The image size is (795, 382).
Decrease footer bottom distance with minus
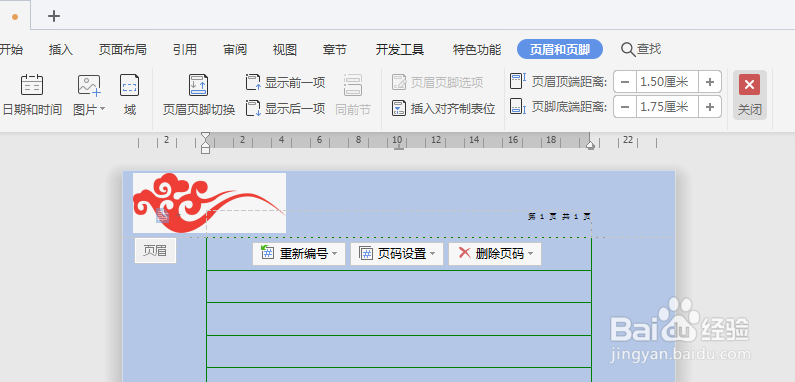(625, 107)
